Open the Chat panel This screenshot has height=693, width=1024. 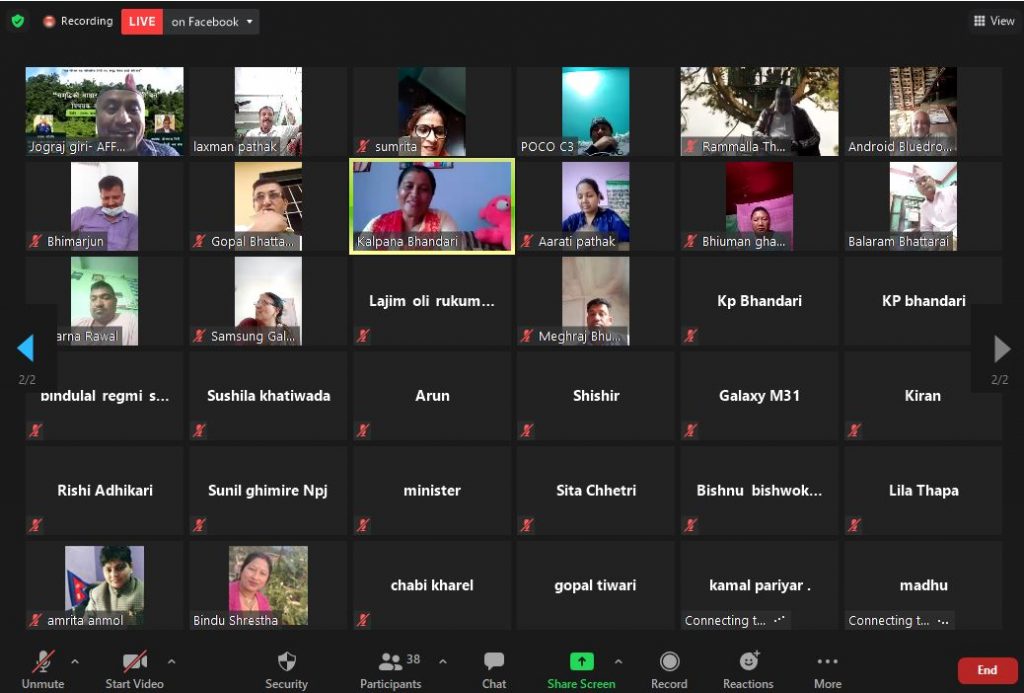click(x=494, y=669)
